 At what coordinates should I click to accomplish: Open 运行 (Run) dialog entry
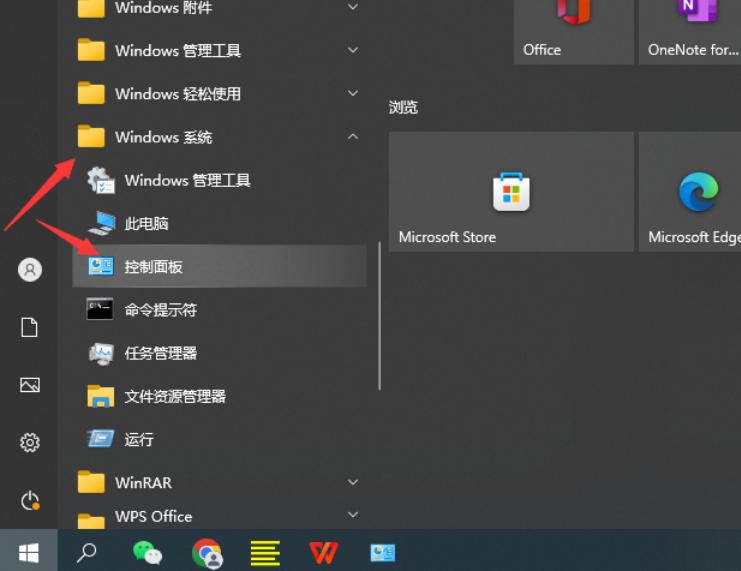click(220, 439)
